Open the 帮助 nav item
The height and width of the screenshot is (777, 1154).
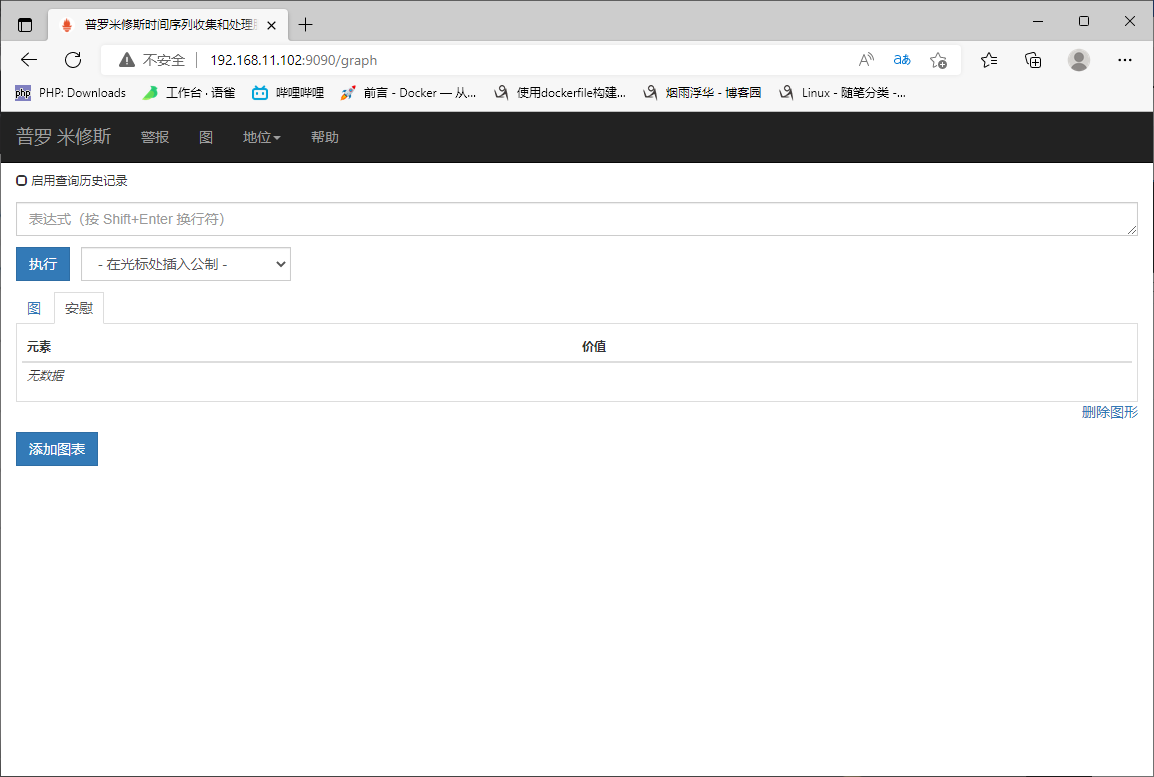[325, 138]
